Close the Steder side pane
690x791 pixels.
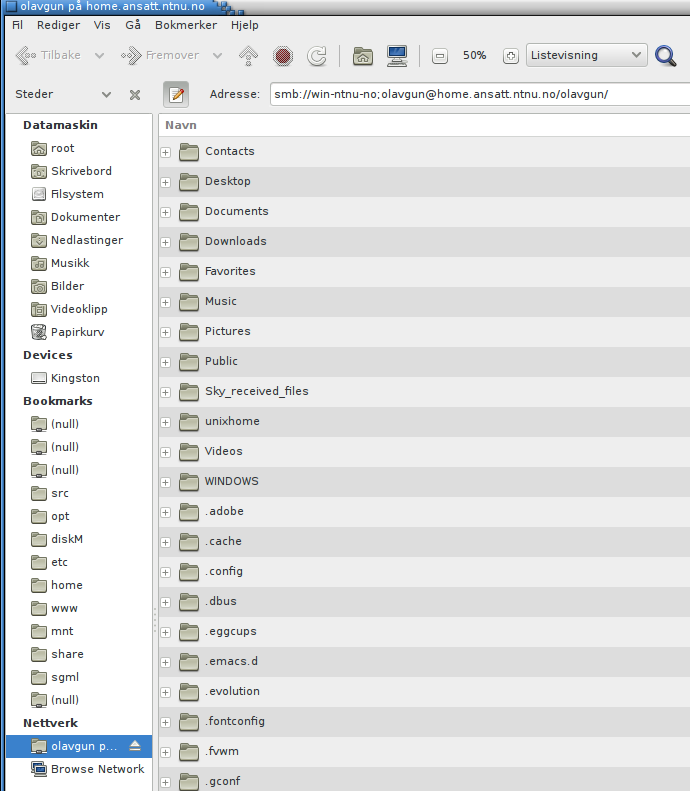pos(135,95)
